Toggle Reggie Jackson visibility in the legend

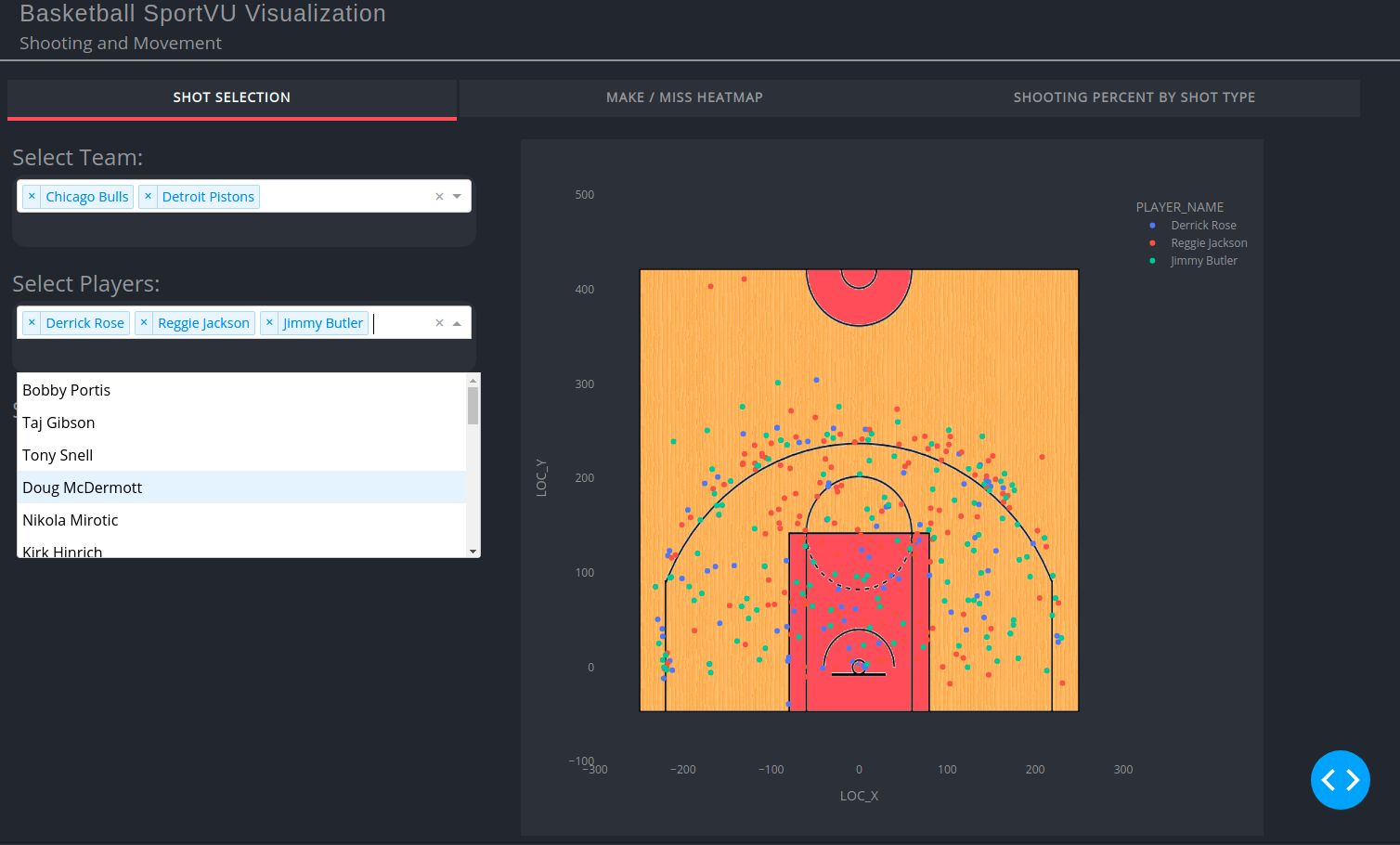coord(1209,242)
